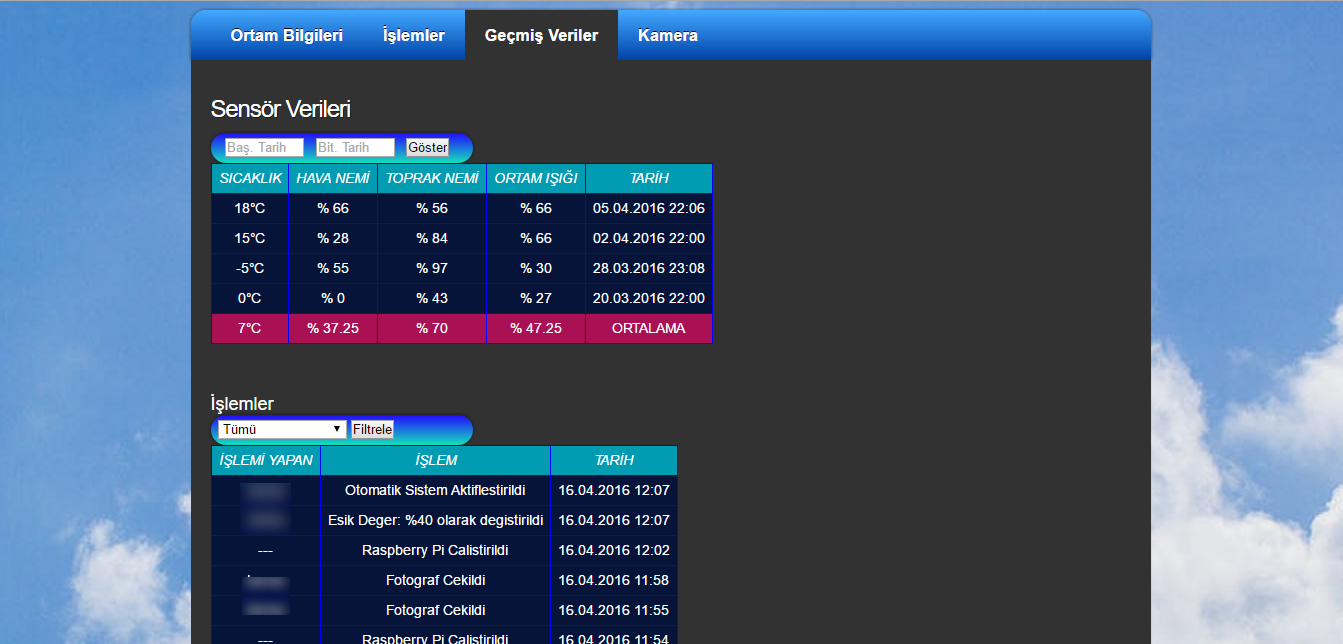Click the Baş. Tarih start date field
The width and height of the screenshot is (1343, 644).
(264, 148)
